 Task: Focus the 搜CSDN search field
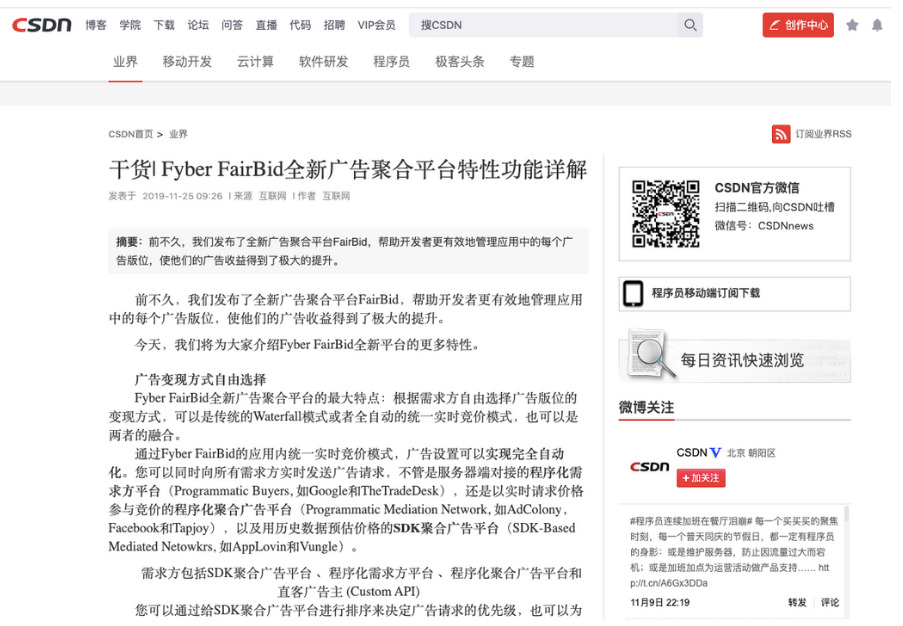543,25
